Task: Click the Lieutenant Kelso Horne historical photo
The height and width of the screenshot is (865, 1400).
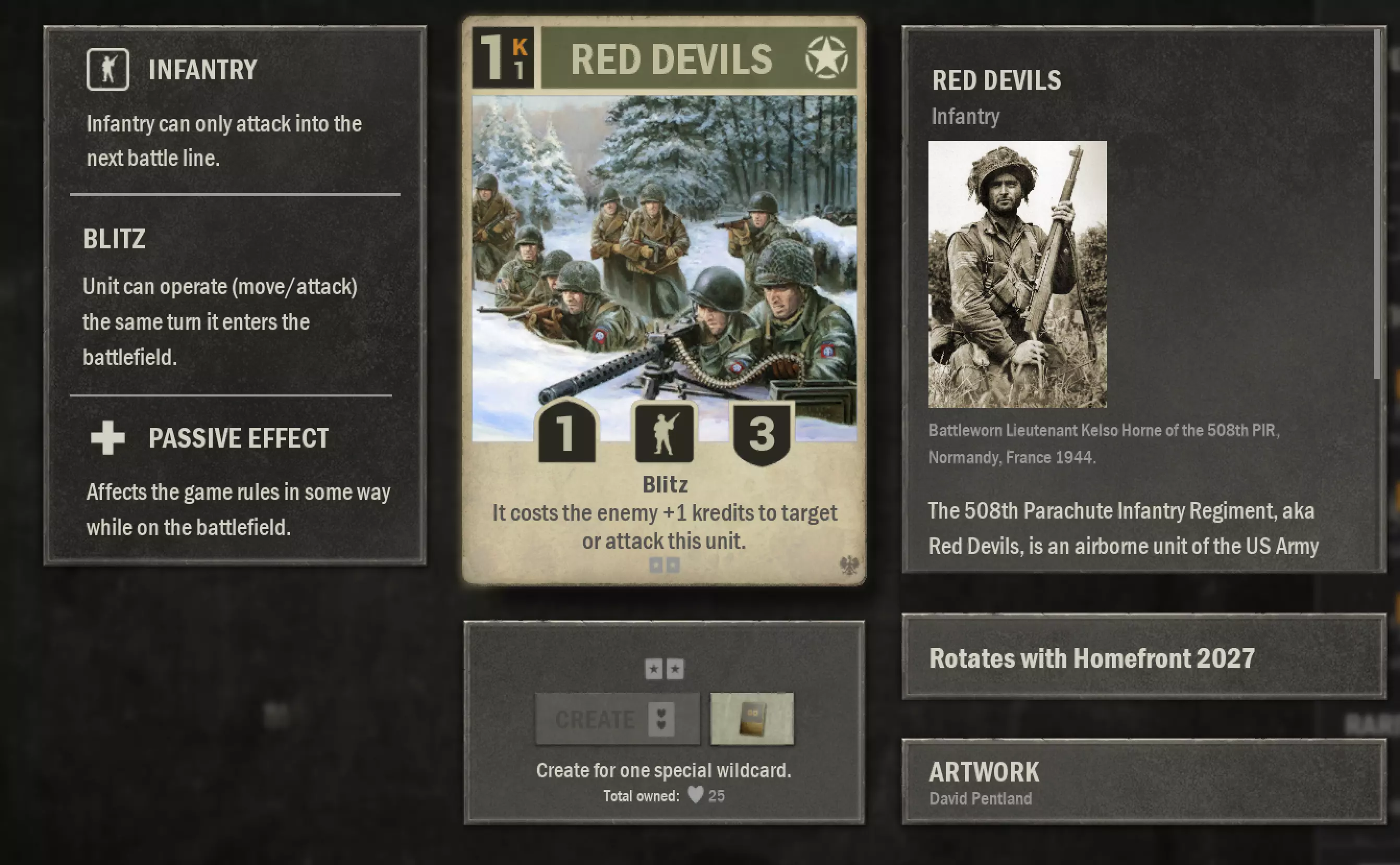Action: pos(1017,274)
